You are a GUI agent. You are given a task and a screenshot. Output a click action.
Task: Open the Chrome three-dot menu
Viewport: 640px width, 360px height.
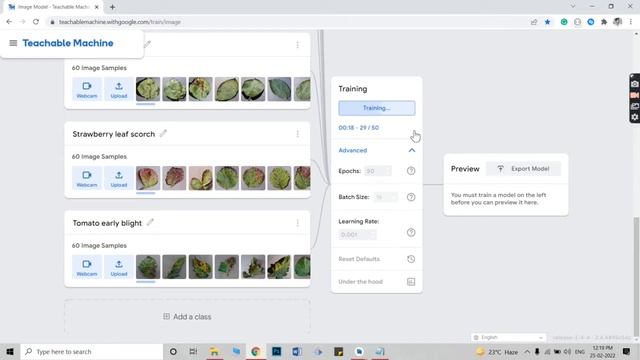(x=631, y=22)
